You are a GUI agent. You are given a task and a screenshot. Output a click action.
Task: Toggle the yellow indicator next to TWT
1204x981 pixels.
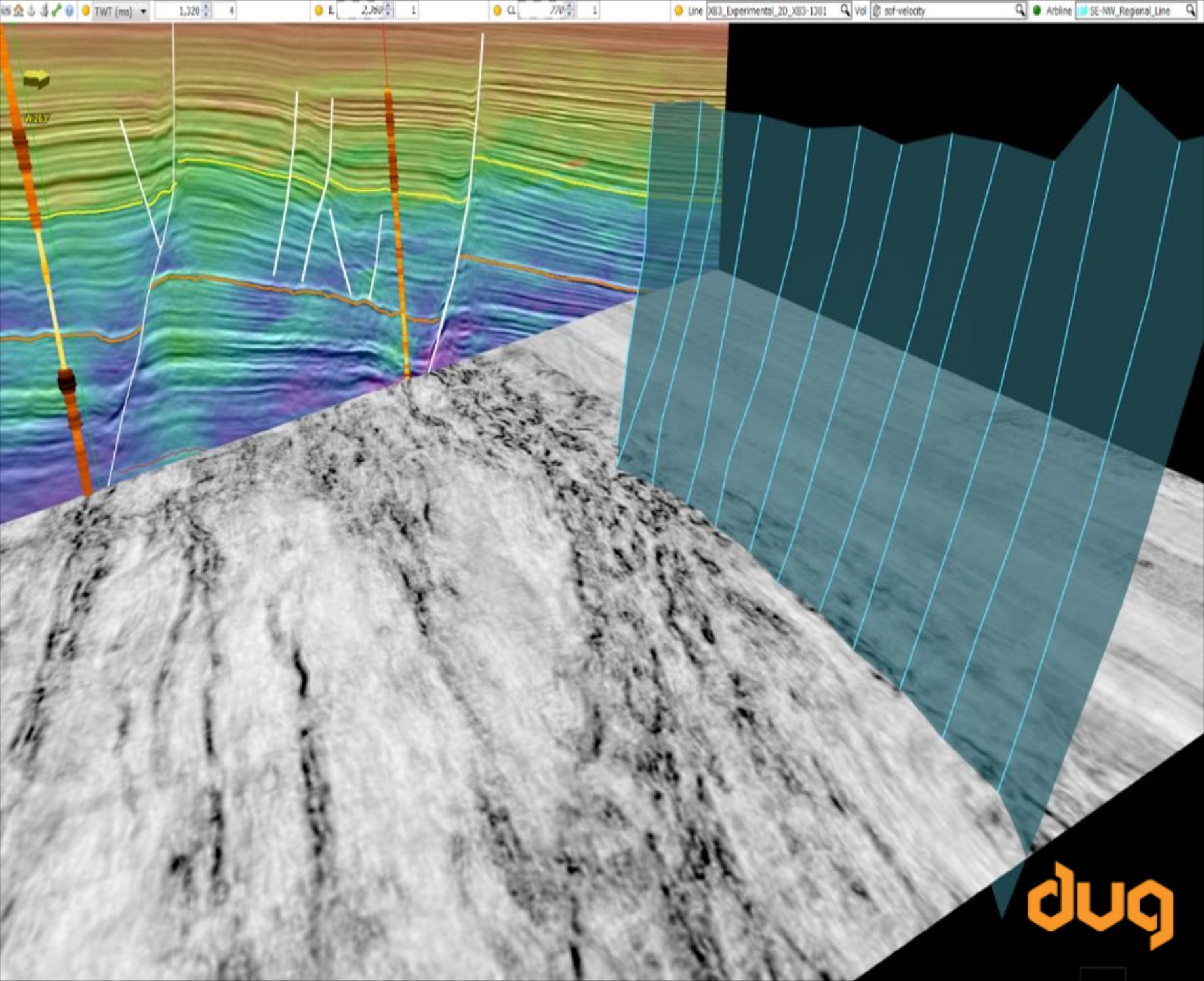pos(87,10)
